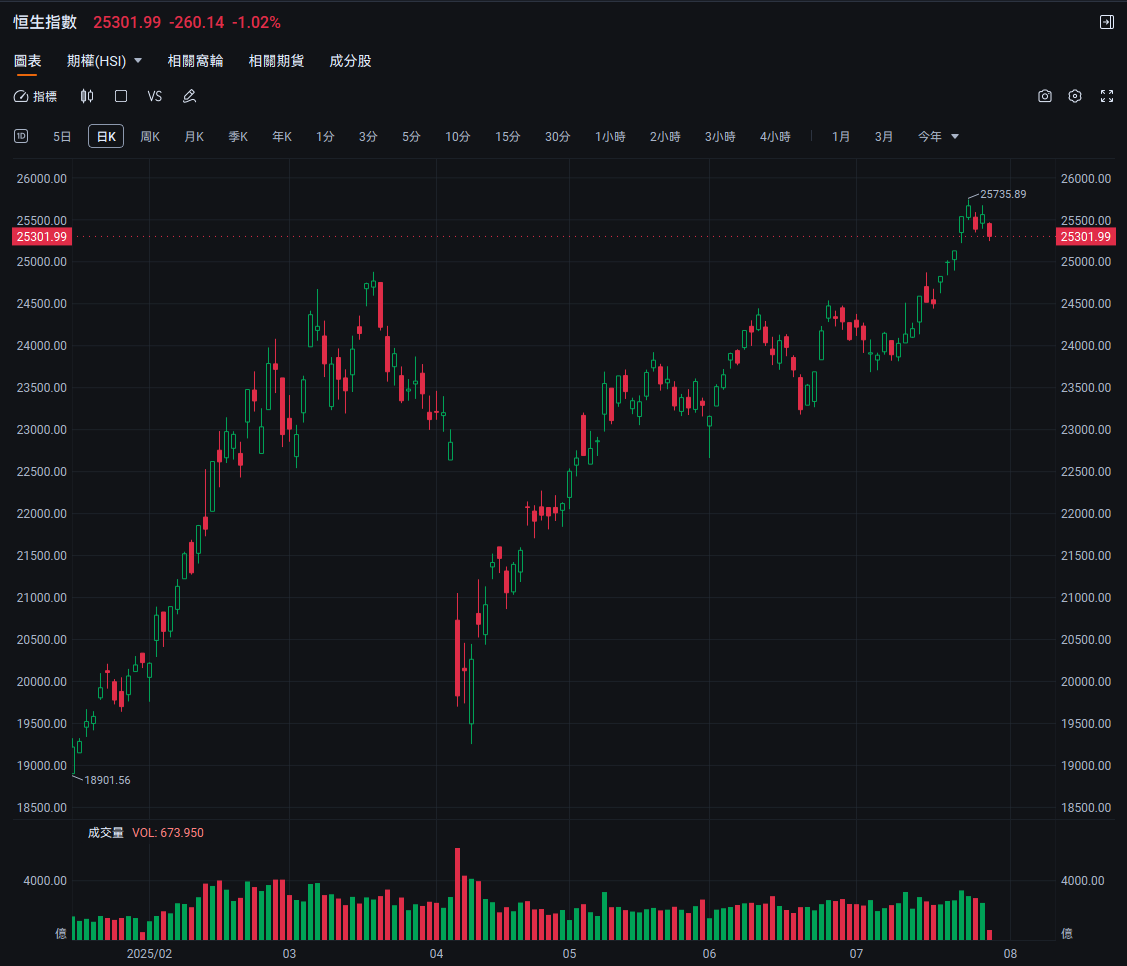Switch to 周K weekly candlestick view
Viewport: 1127px width, 966px height.
149,136
